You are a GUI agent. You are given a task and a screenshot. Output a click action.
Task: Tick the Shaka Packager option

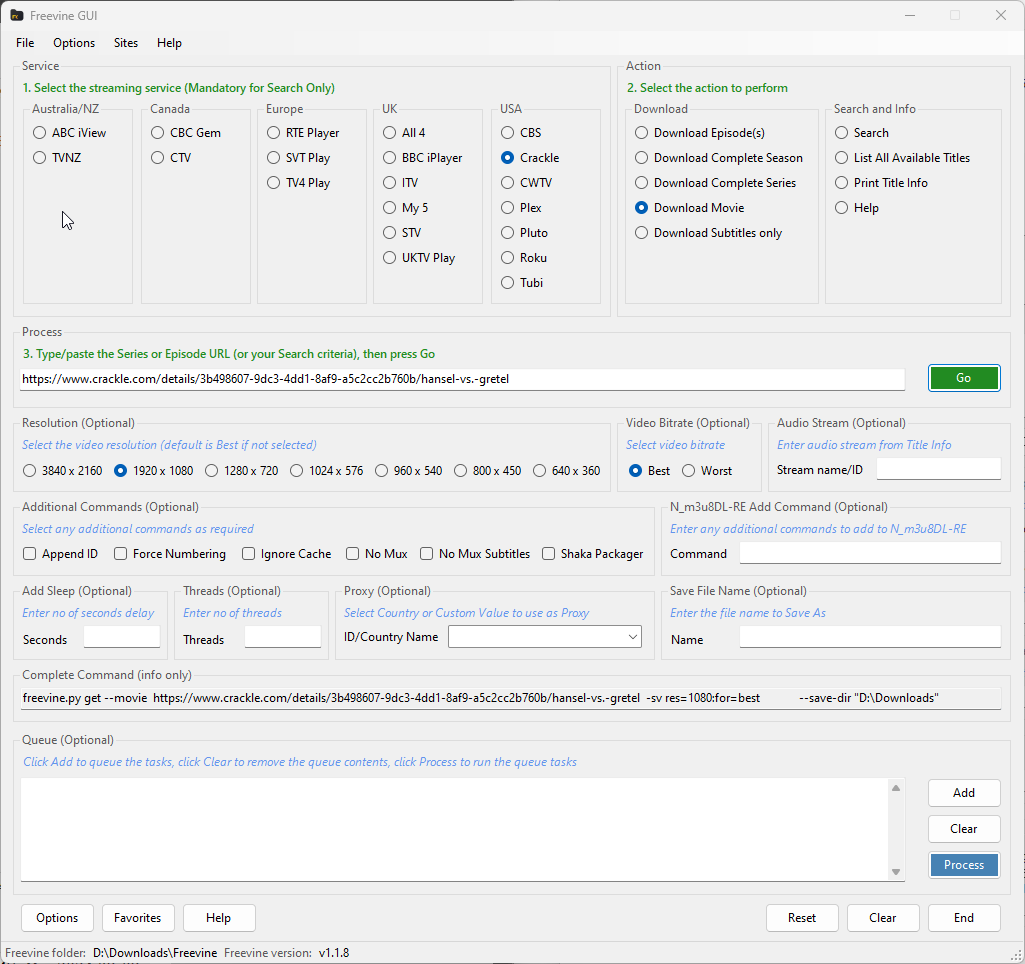549,554
